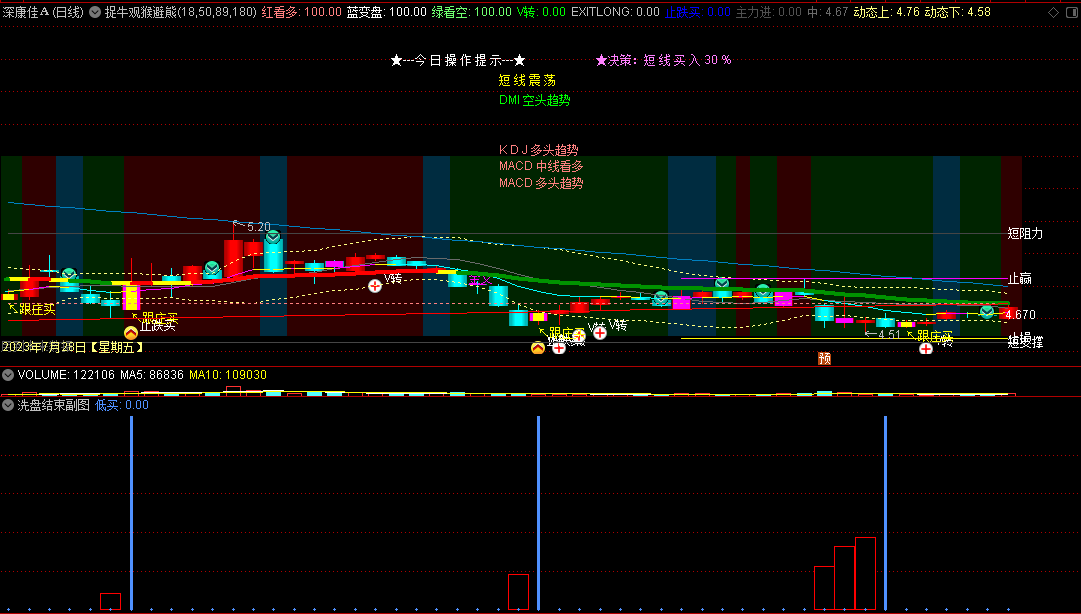Click the red plus marker beside the first V转 label
Image resolution: width=1081 pixels, height=614 pixels.
click(x=374, y=285)
